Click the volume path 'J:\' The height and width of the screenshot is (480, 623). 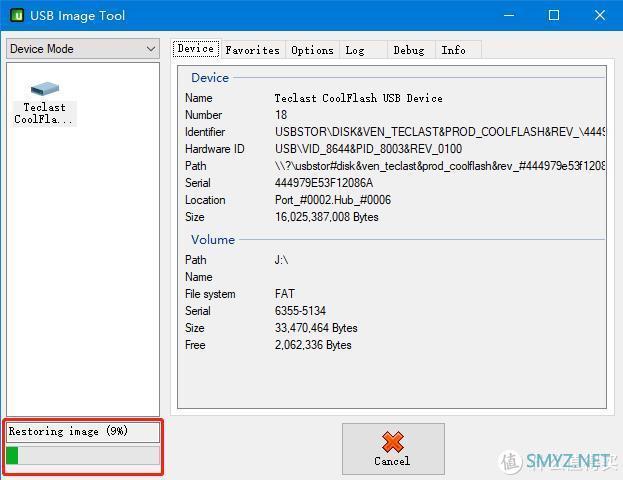(281, 260)
